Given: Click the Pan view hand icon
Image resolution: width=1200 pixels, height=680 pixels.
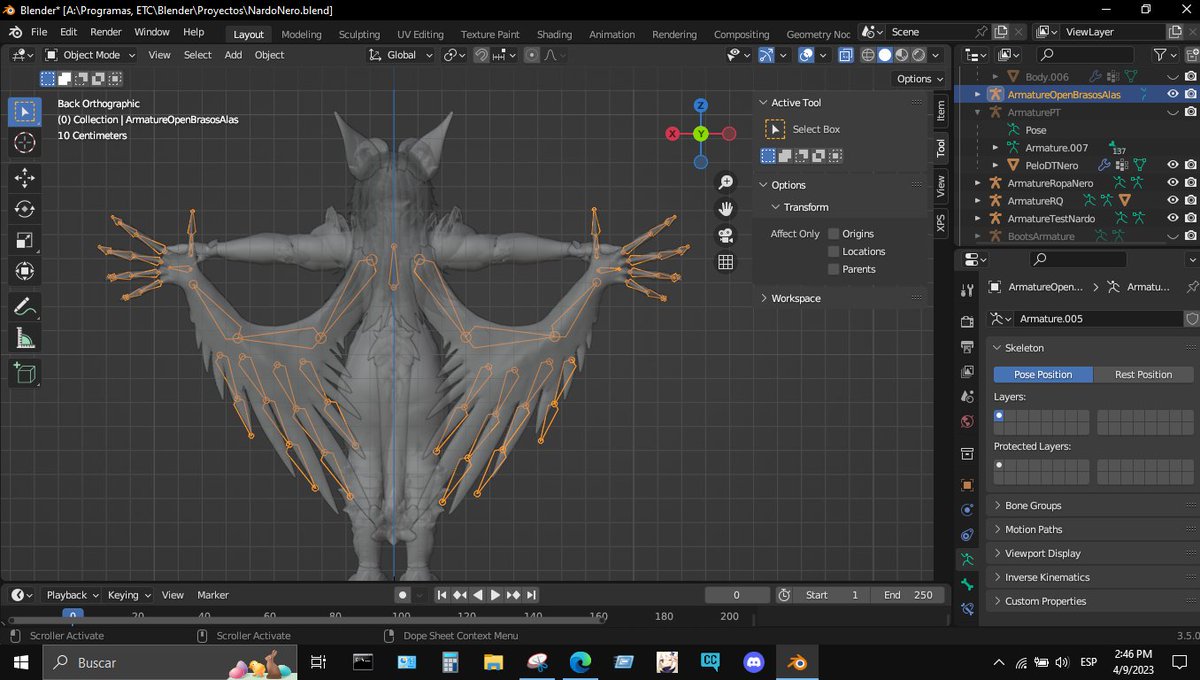Looking at the screenshot, I should [x=726, y=209].
